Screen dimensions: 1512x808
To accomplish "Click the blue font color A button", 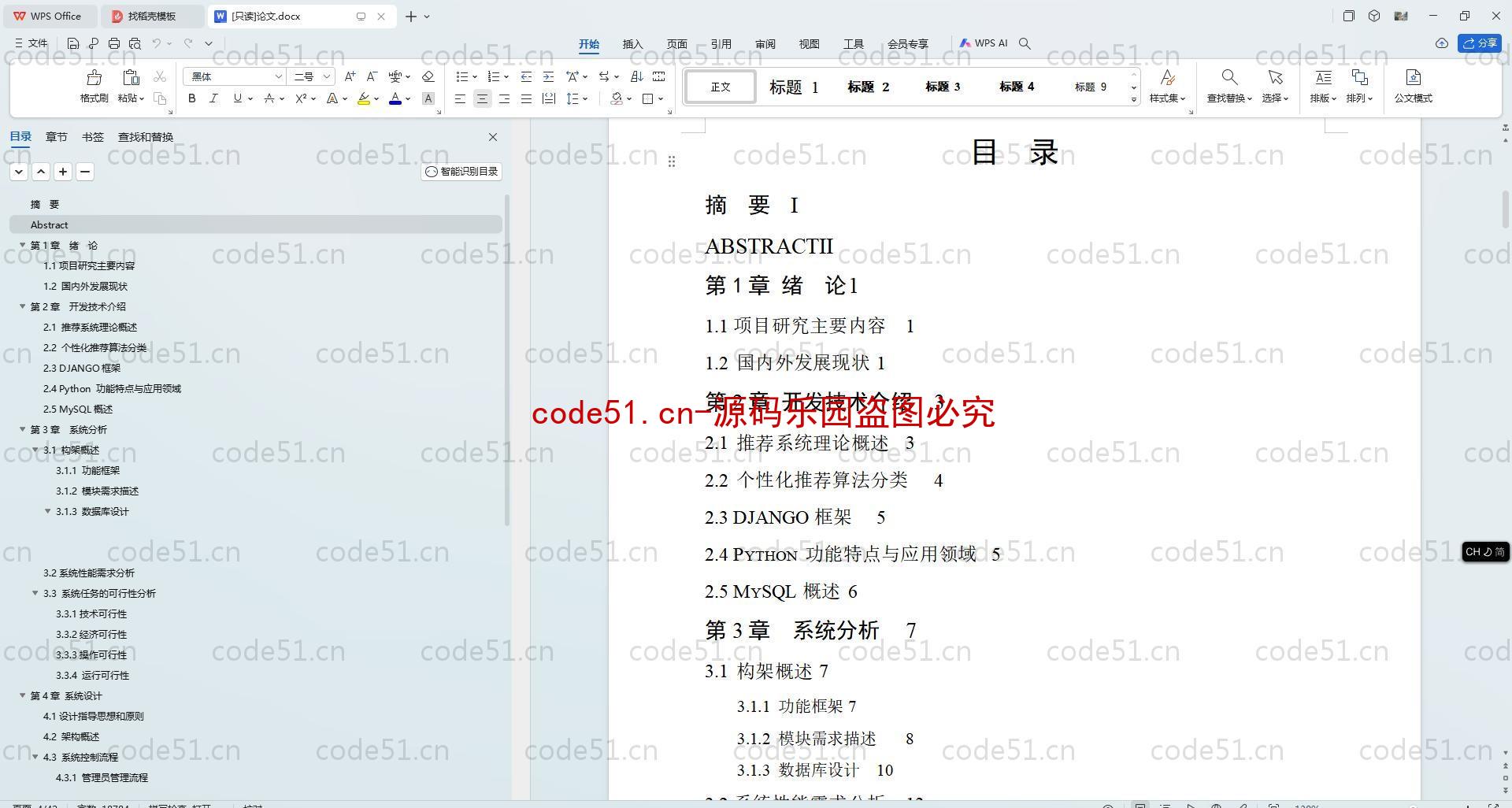I will pos(395,98).
